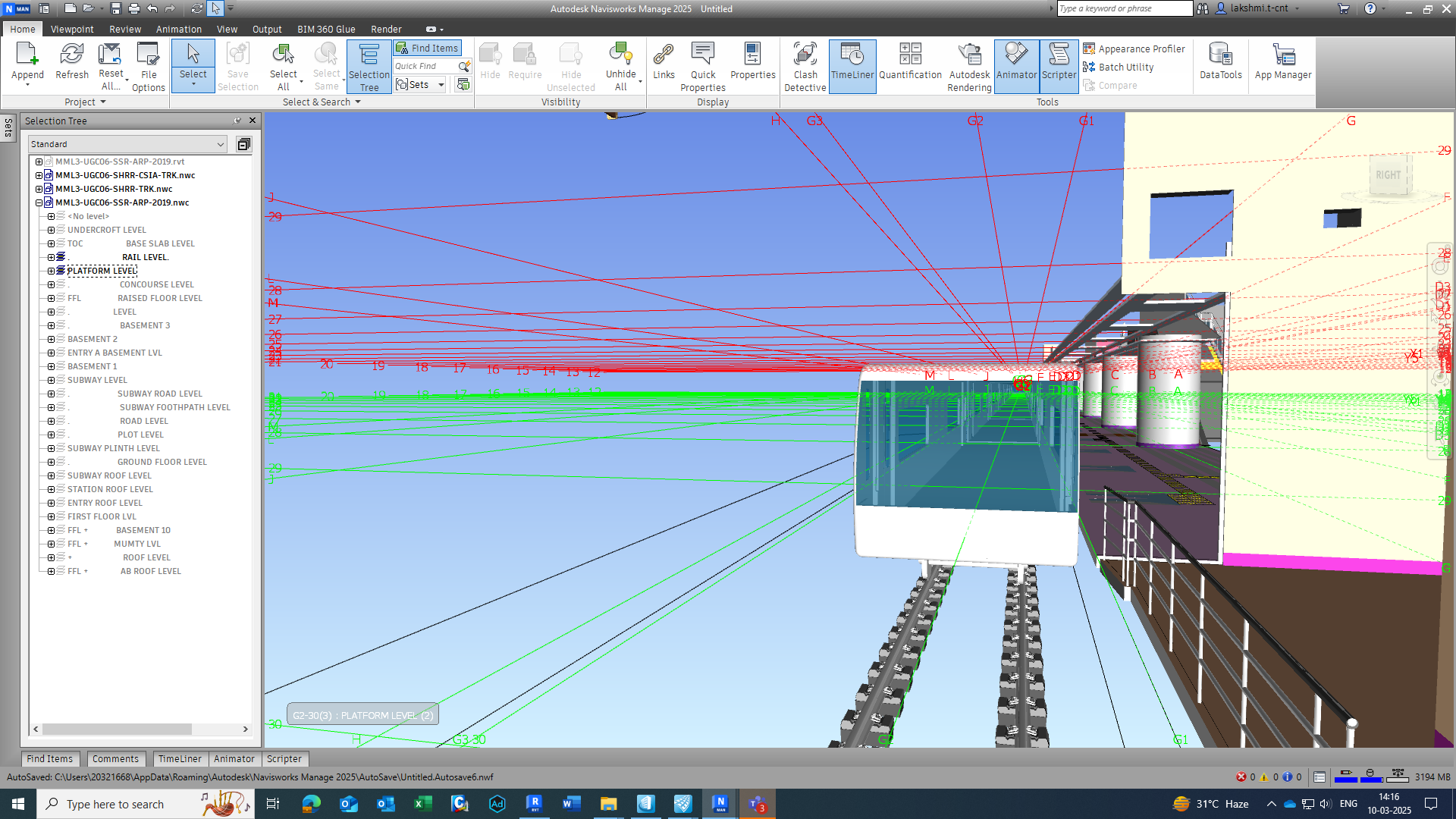Expand the CONCOURSE LEVEL tree node
Screen dimensions: 1456x819
(51, 284)
